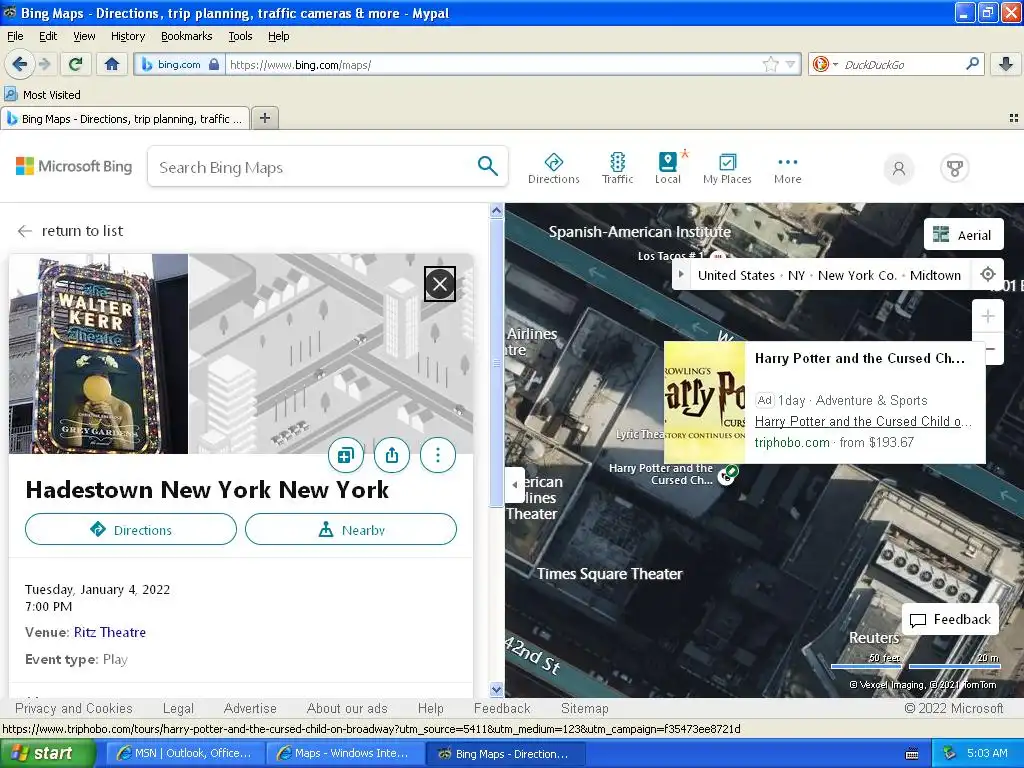This screenshot has height=768, width=1024.
Task: Click the browser Forward arrow button
Action: click(x=44, y=64)
